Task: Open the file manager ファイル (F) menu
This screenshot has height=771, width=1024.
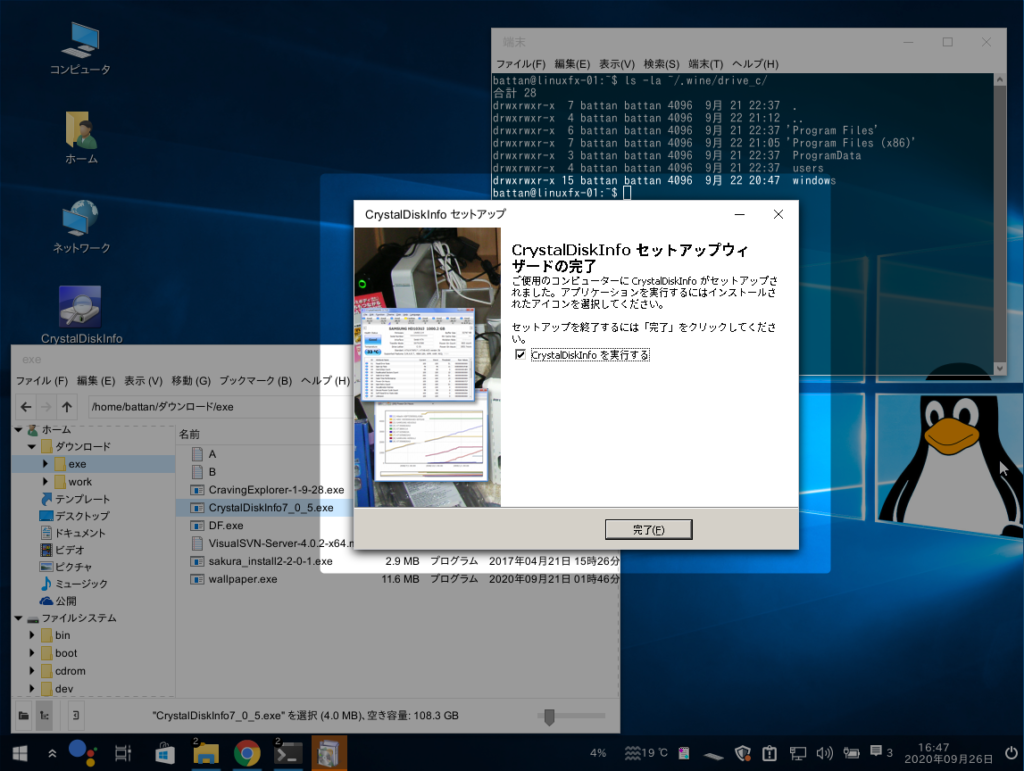Action: pyautogui.click(x=42, y=381)
